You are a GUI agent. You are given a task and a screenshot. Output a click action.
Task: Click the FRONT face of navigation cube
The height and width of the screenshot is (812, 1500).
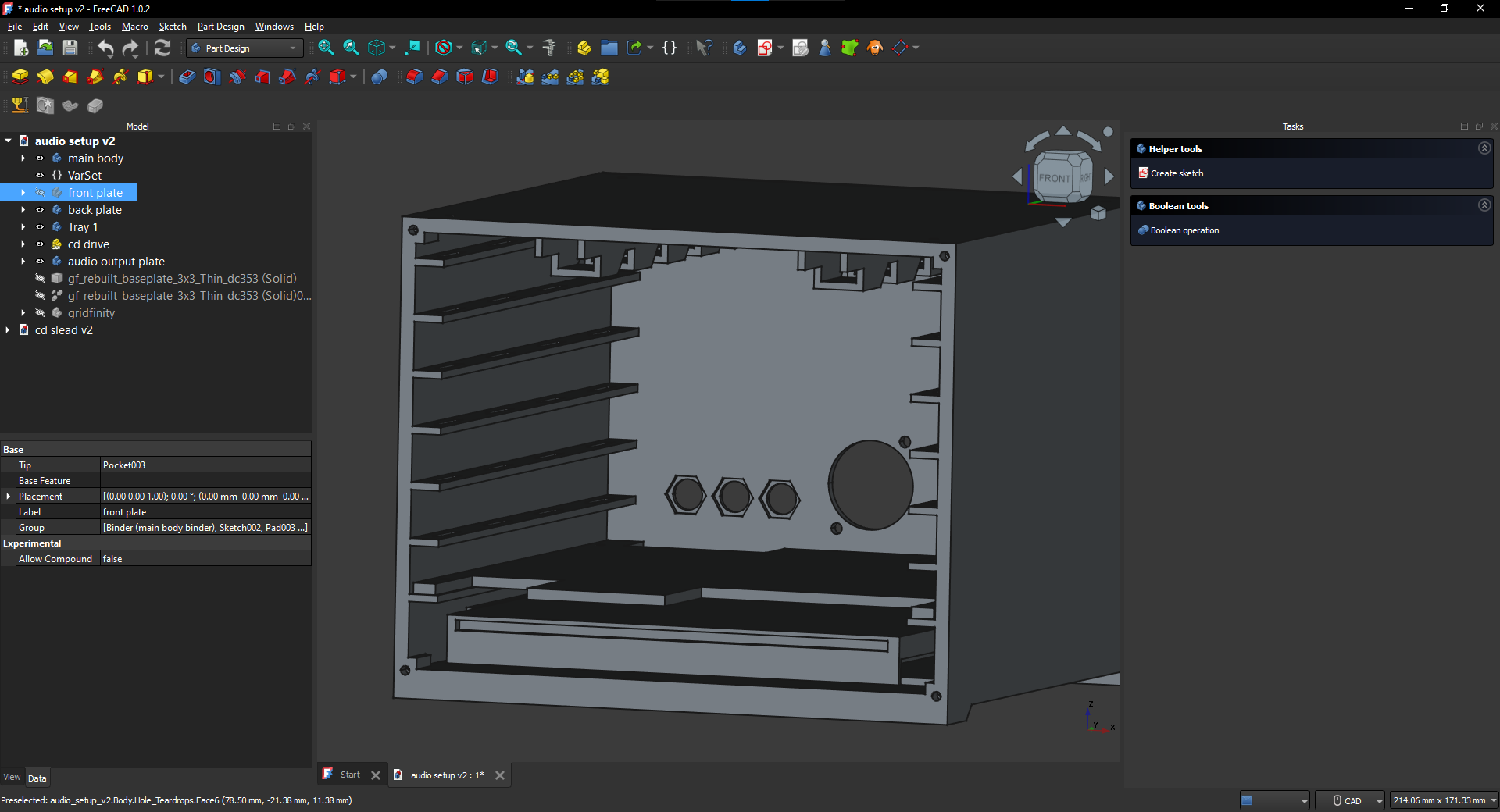click(x=1054, y=178)
